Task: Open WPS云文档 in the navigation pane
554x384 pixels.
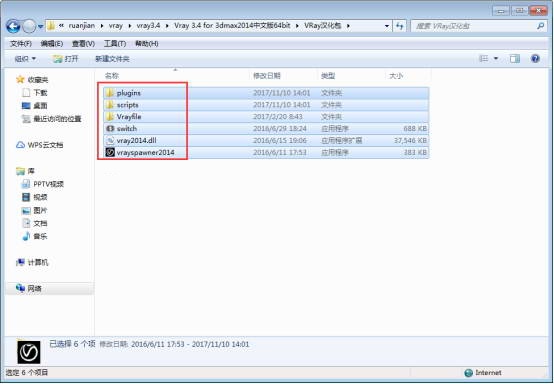Action: (45, 145)
